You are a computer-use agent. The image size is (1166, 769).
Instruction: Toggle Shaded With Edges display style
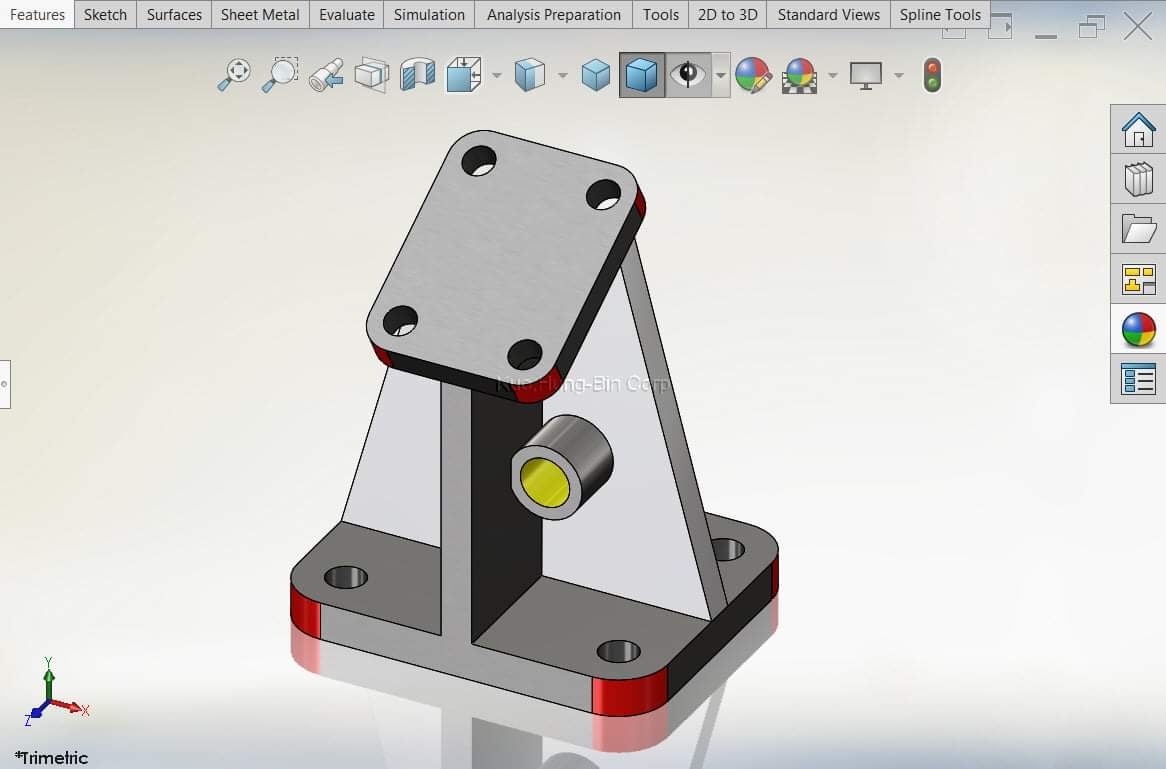coord(641,75)
